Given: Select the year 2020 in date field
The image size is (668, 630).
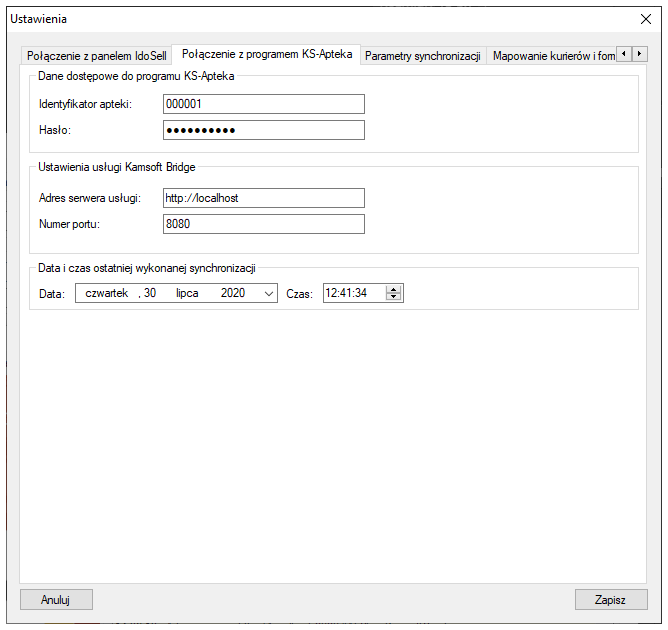Looking at the screenshot, I should coord(233,294).
